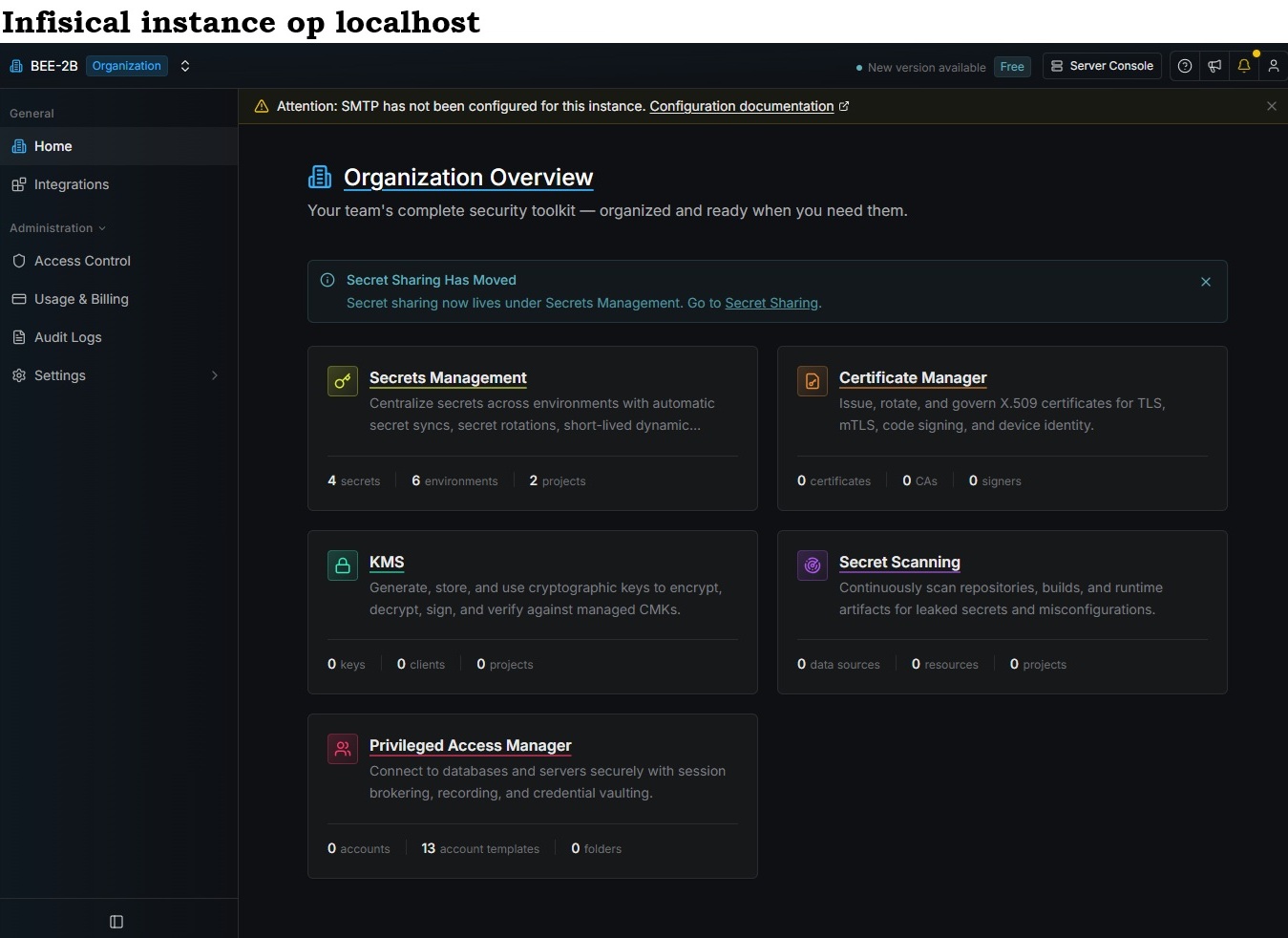Click the Home sidebar icon
This screenshot has height=938, width=1288.
click(x=19, y=146)
